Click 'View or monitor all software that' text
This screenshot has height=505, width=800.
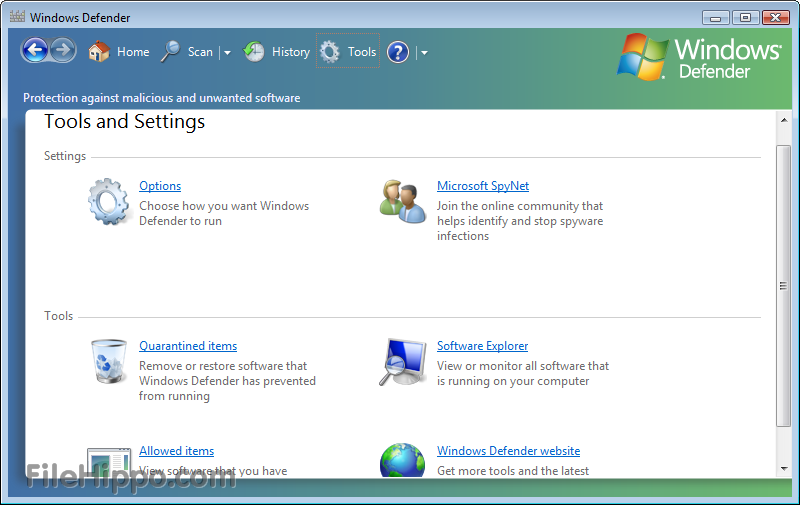pyautogui.click(x=523, y=366)
